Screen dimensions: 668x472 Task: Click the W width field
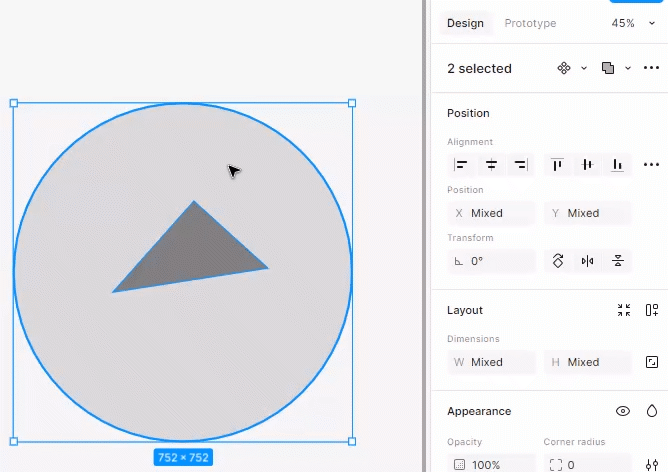(x=492, y=362)
